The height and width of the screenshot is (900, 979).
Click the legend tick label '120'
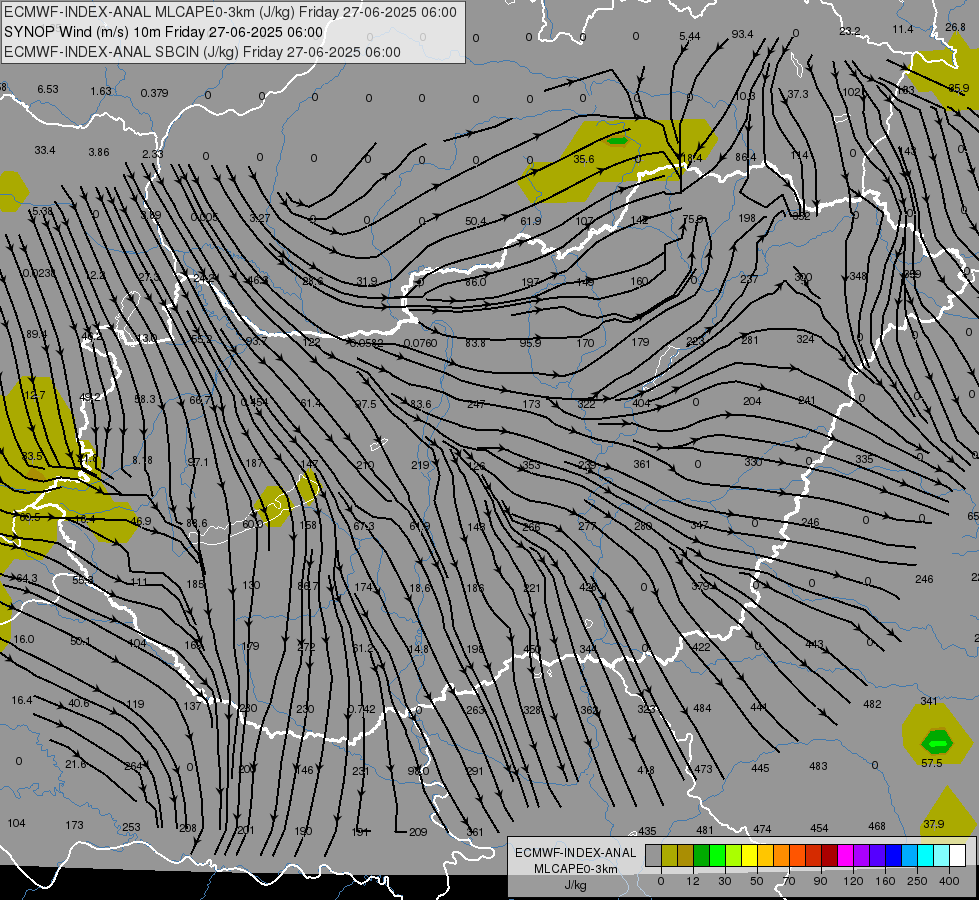point(852,881)
